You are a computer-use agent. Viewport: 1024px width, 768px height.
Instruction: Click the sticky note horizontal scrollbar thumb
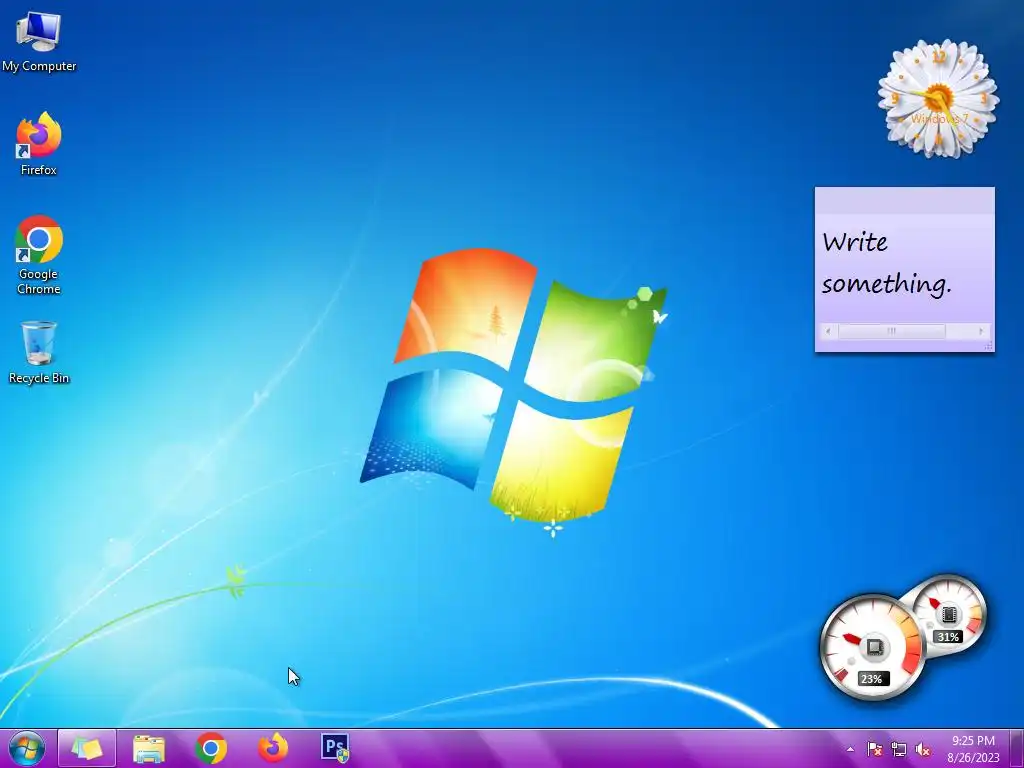[891, 331]
